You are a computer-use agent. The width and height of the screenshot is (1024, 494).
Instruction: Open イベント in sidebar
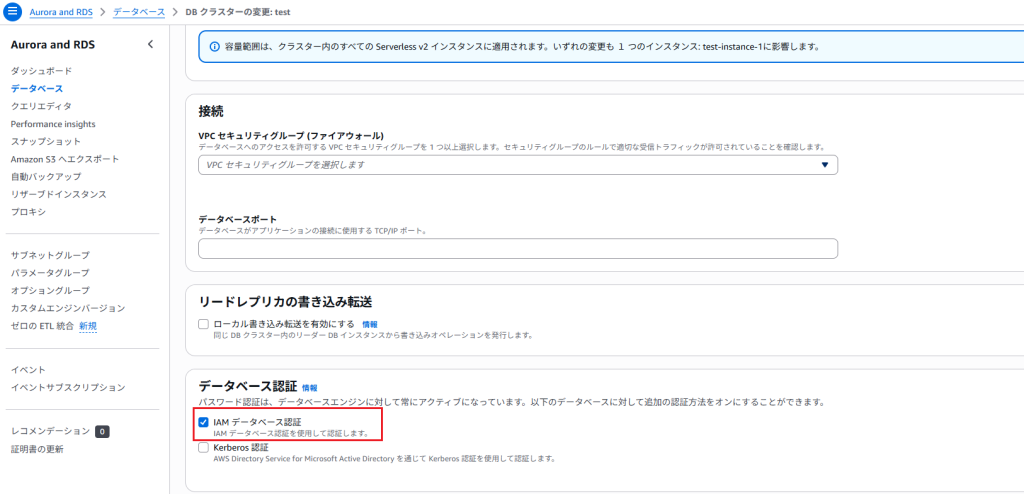tap(28, 370)
